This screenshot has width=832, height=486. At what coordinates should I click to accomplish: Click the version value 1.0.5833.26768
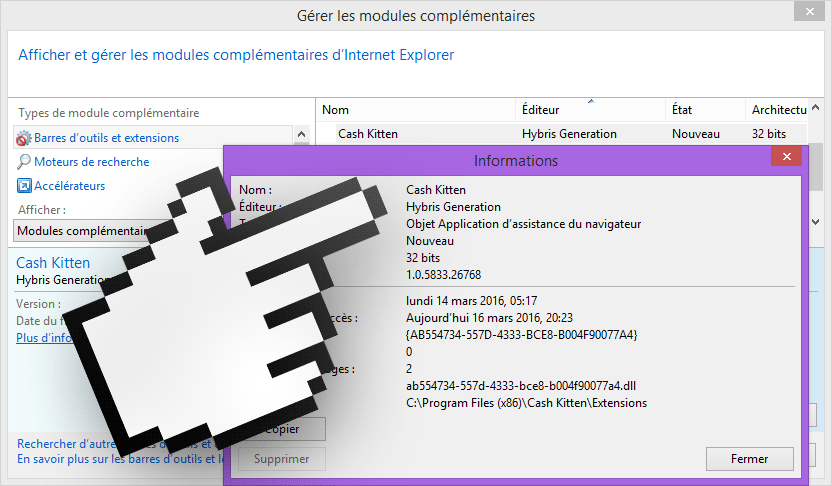tap(444, 275)
